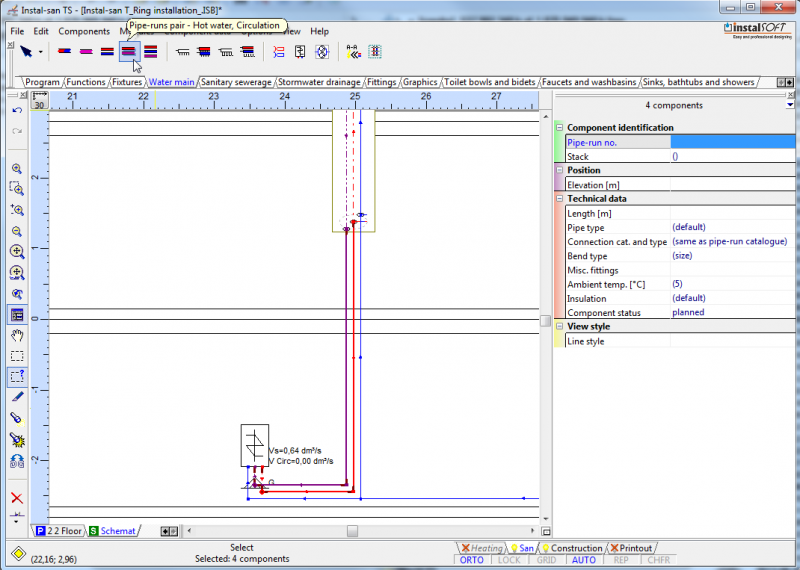Switch to the Functions tab
This screenshot has height=570, width=800.
click(x=86, y=82)
